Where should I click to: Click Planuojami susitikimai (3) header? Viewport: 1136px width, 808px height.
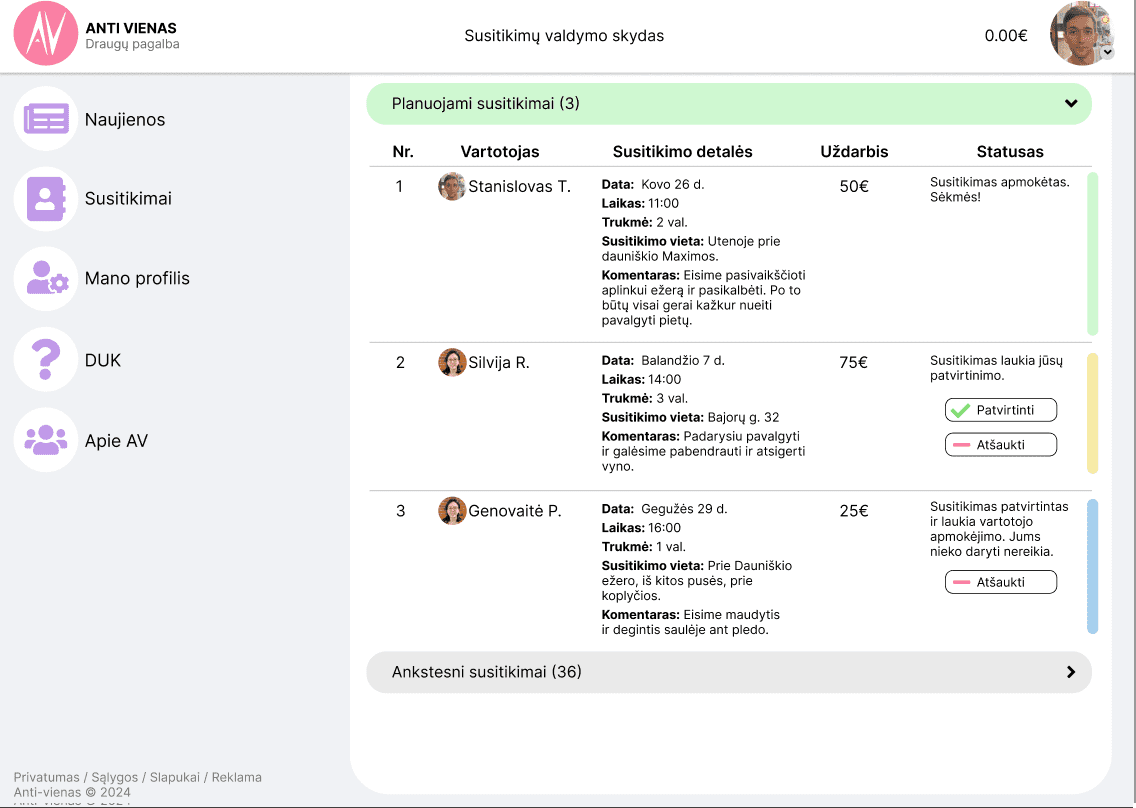[x=729, y=104]
